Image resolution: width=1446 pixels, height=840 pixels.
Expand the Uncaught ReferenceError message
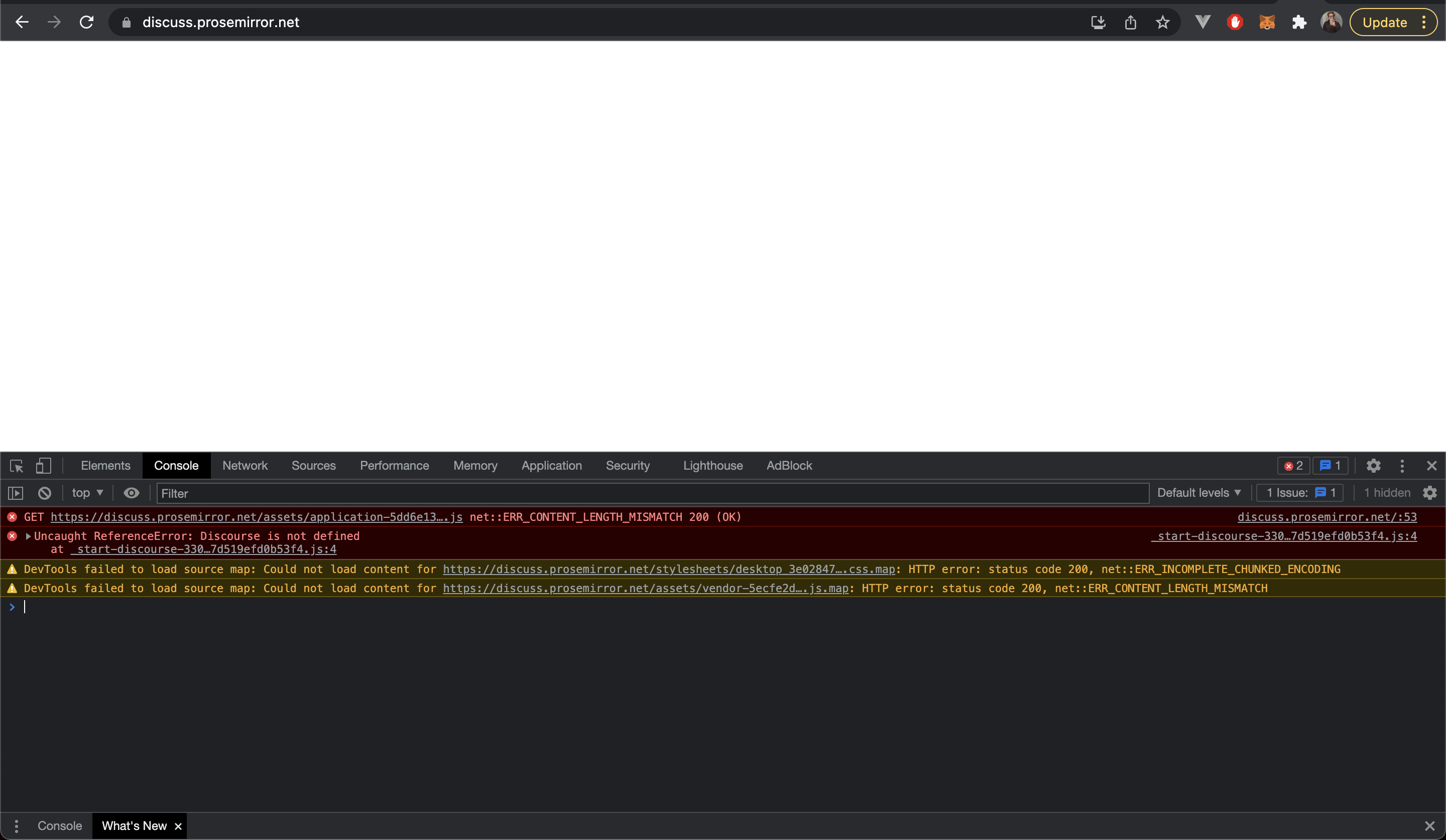point(28,536)
